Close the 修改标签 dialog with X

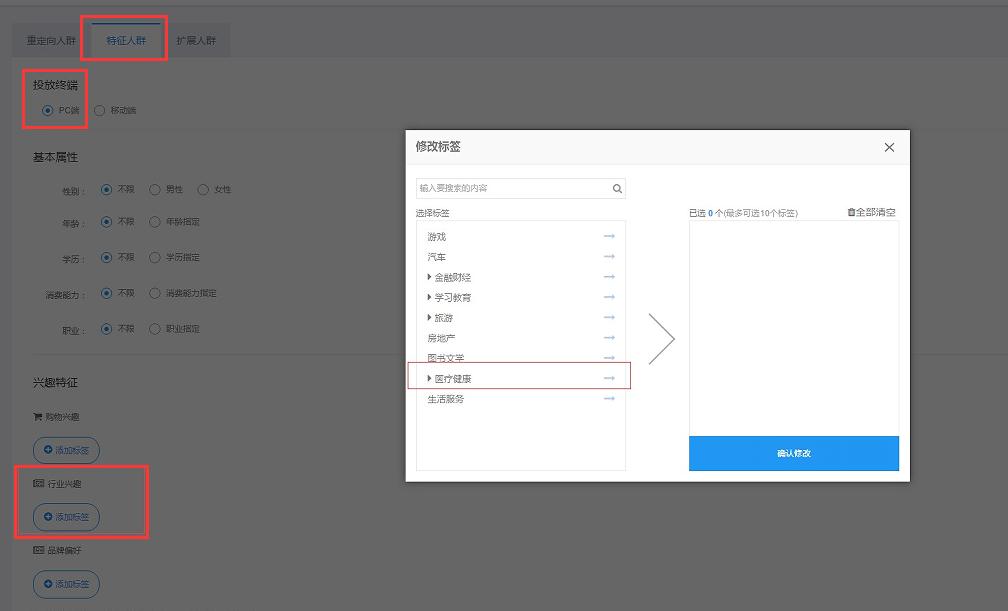[x=889, y=147]
